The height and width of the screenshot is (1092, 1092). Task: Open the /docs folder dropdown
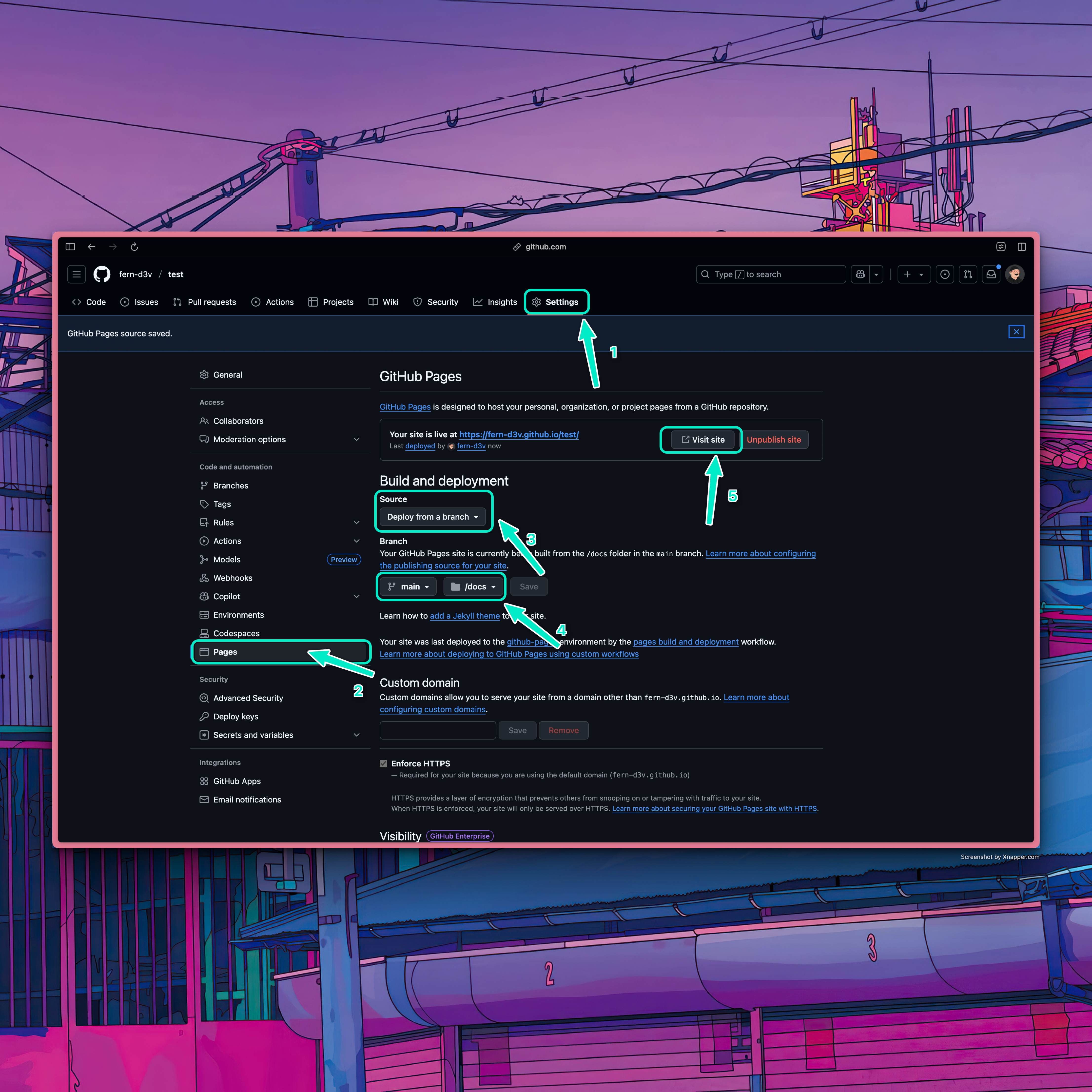[474, 587]
